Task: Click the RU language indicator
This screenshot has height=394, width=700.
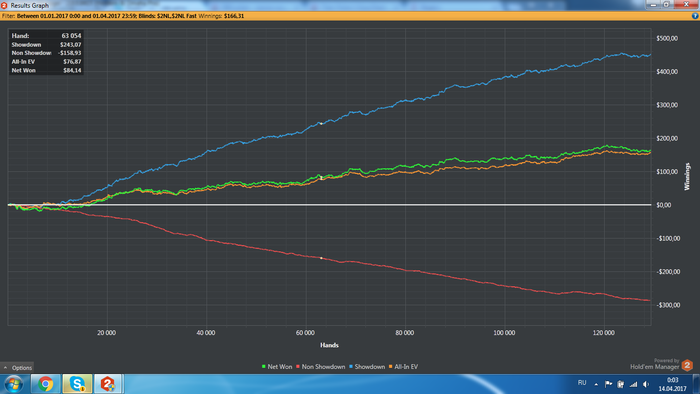Action: pyautogui.click(x=582, y=383)
